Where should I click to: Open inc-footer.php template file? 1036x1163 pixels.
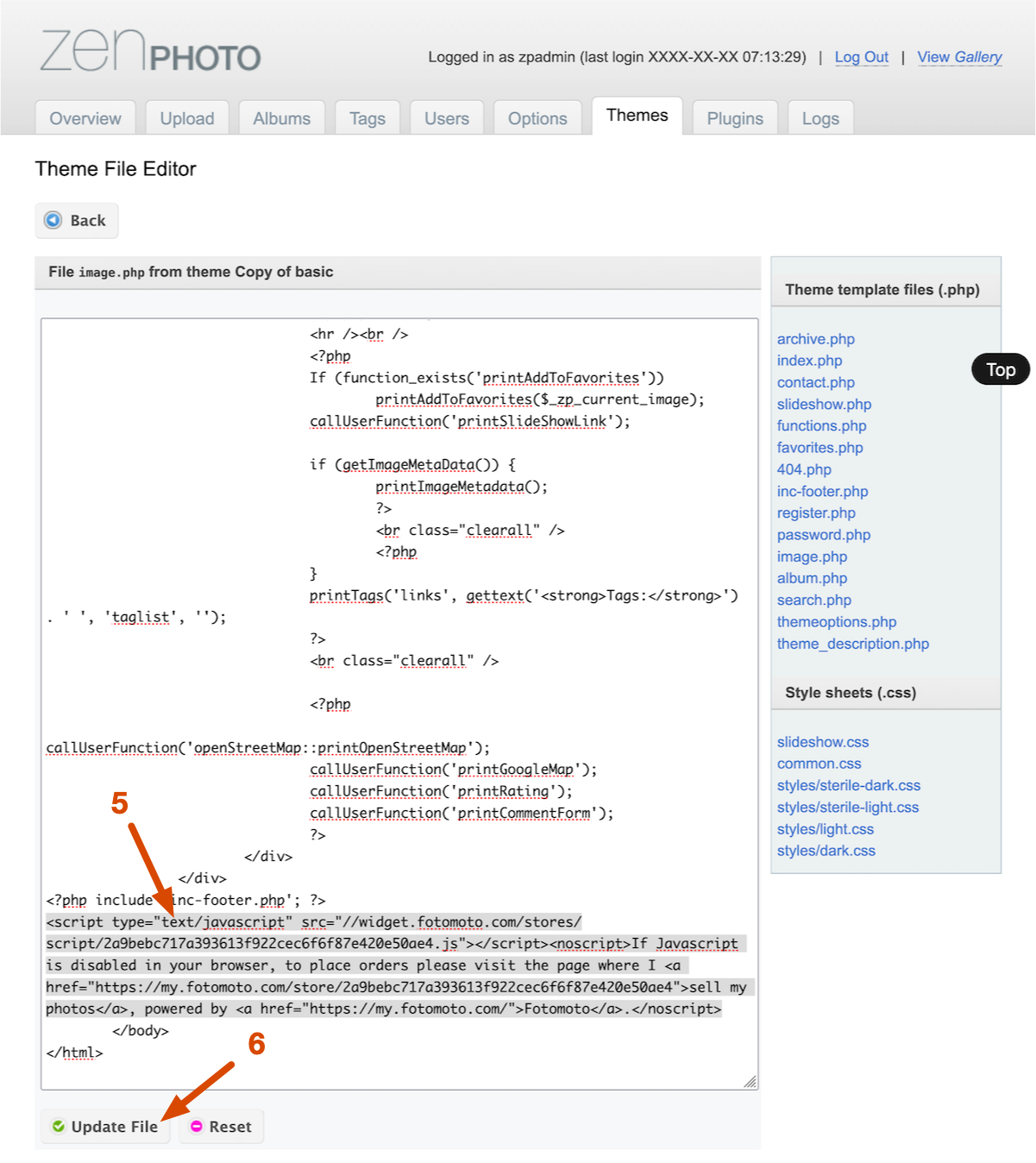[822, 491]
